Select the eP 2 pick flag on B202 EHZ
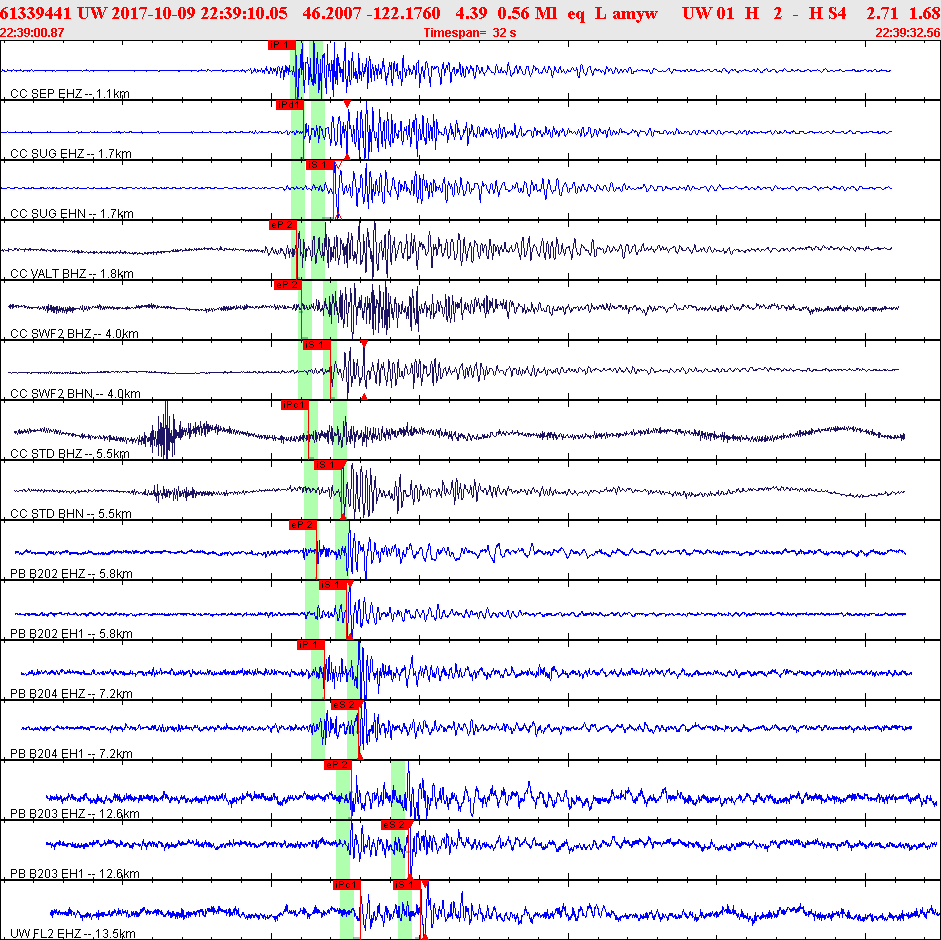 tap(302, 525)
